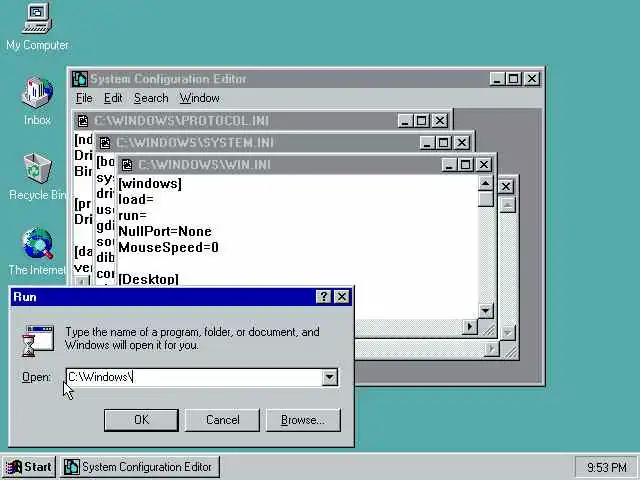This screenshot has height=480, width=640.
Task: Click the 9:53 PM taskbar clock
Action: point(607,467)
